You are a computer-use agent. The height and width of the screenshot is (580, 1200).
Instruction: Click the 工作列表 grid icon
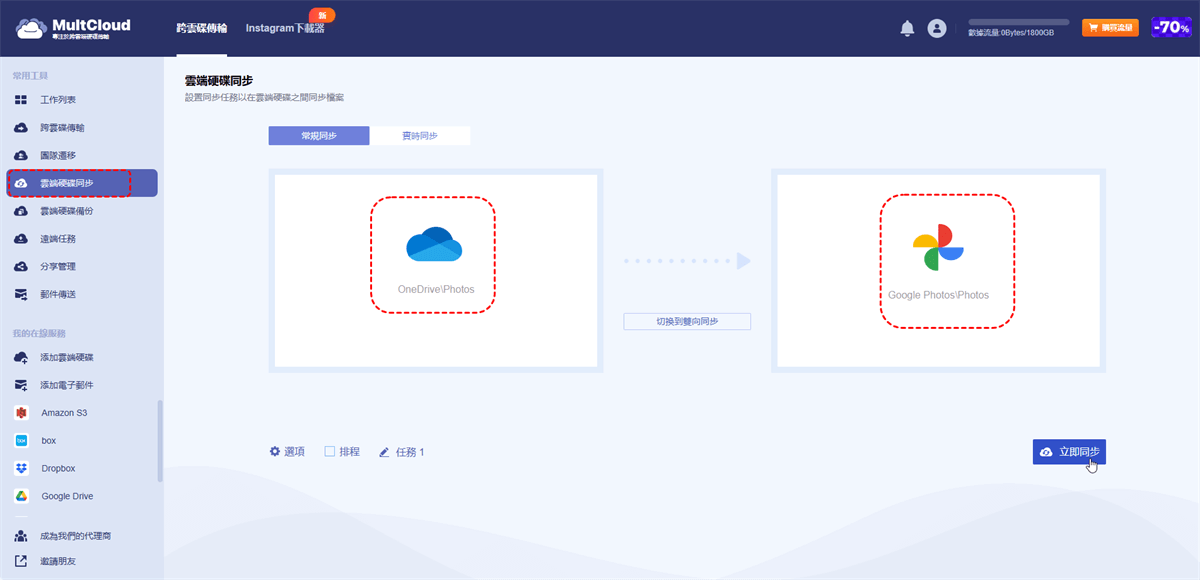(x=20, y=100)
